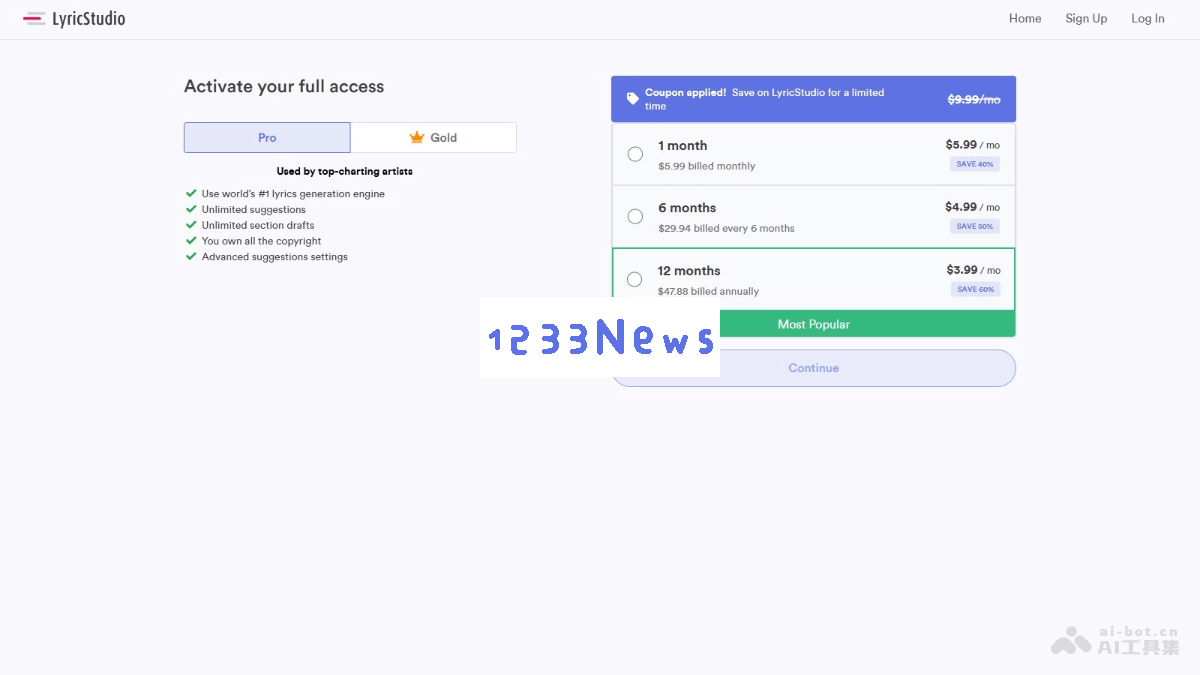Select the 6 months plan radio button

tap(635, 216)
